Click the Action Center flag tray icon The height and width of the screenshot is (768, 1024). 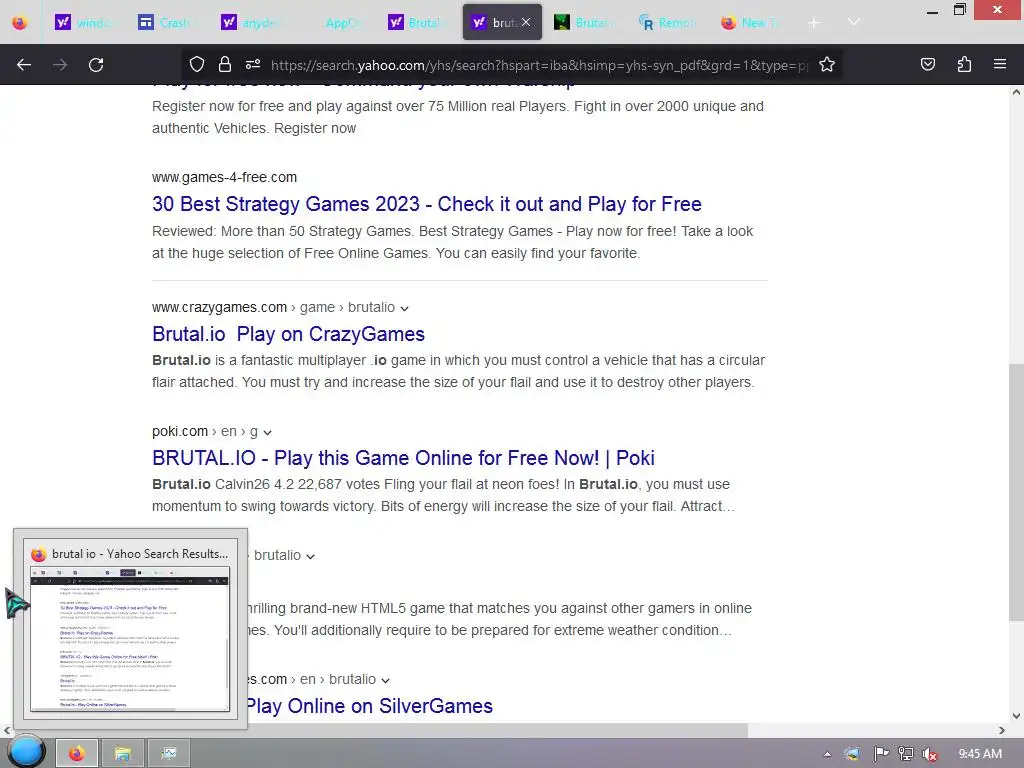pos(881,754)
